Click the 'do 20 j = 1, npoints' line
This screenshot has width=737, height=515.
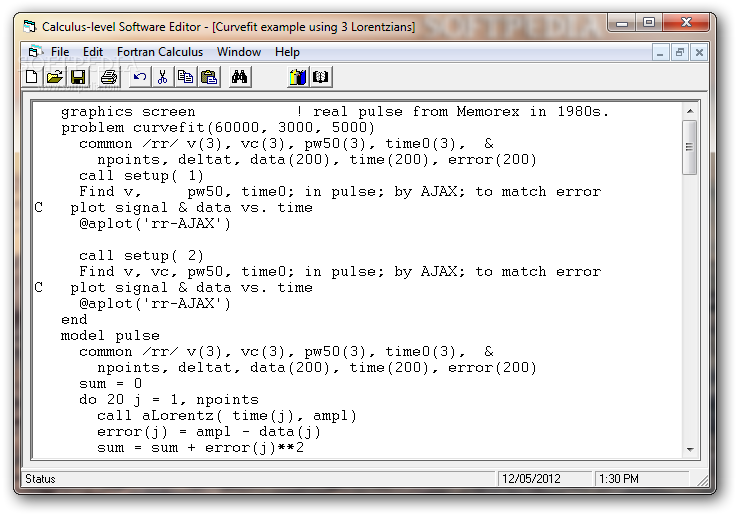tap(169, 399)
